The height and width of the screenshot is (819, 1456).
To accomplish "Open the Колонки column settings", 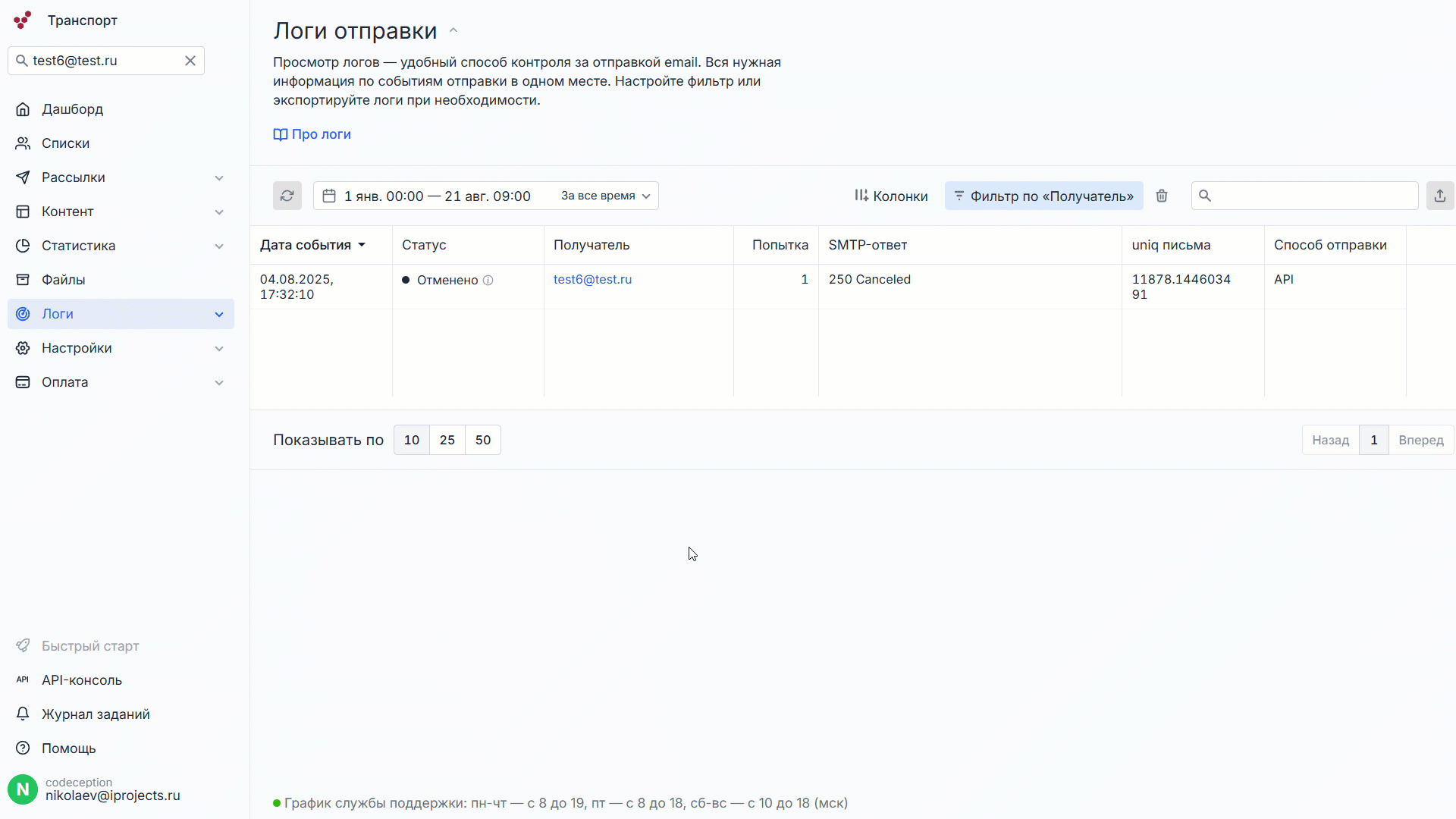I will (x=891, y=196).
